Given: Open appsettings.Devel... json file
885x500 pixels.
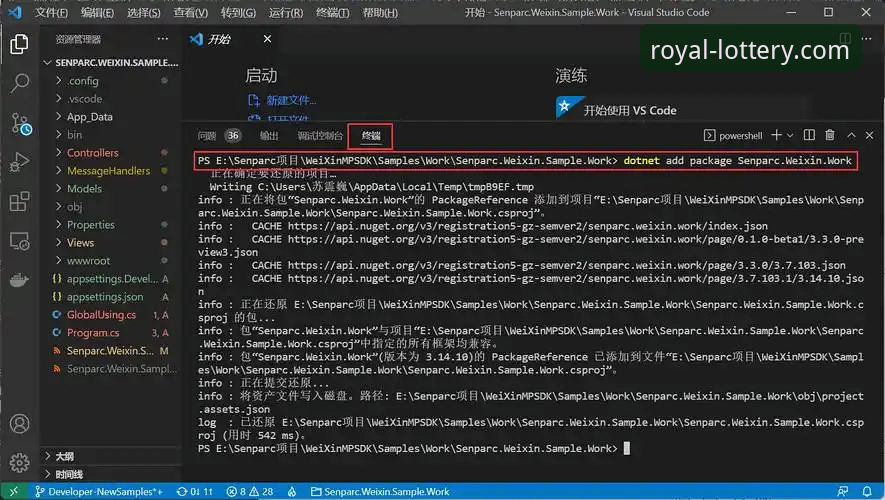Looking at the screenshot, I should (x=111, y=279).
